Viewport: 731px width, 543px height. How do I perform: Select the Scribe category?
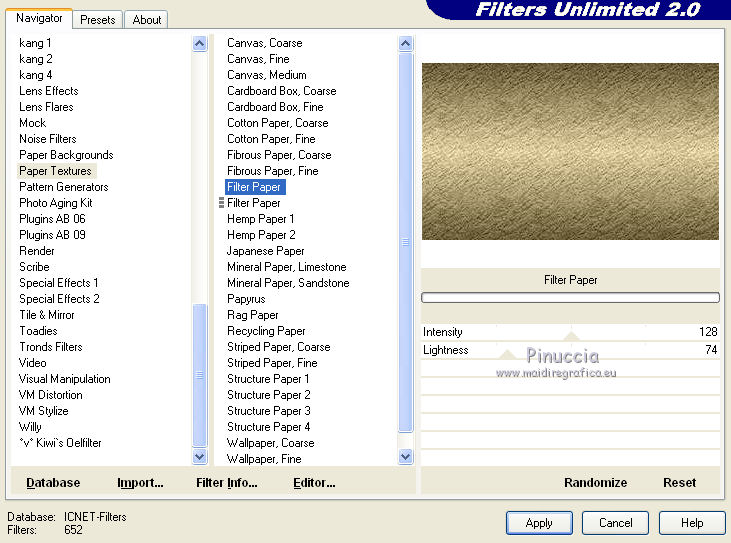34,267
